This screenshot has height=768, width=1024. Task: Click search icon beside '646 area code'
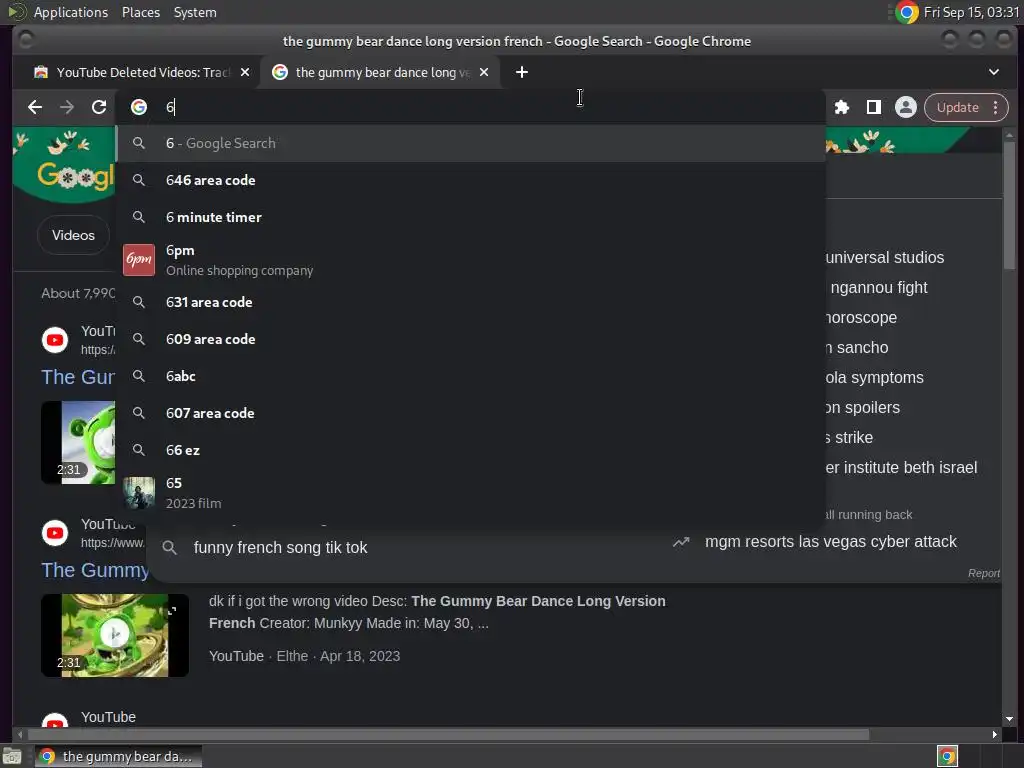[138, 180]
